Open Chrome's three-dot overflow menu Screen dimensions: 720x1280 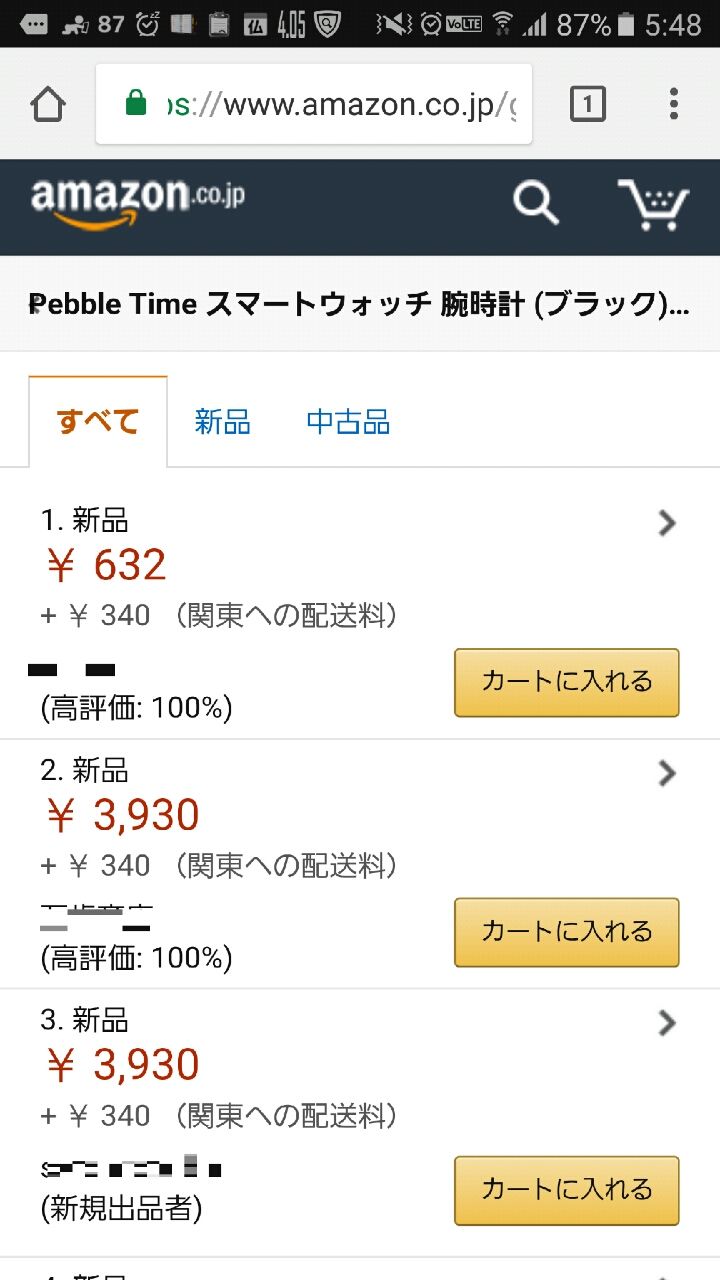coord(674,104)
